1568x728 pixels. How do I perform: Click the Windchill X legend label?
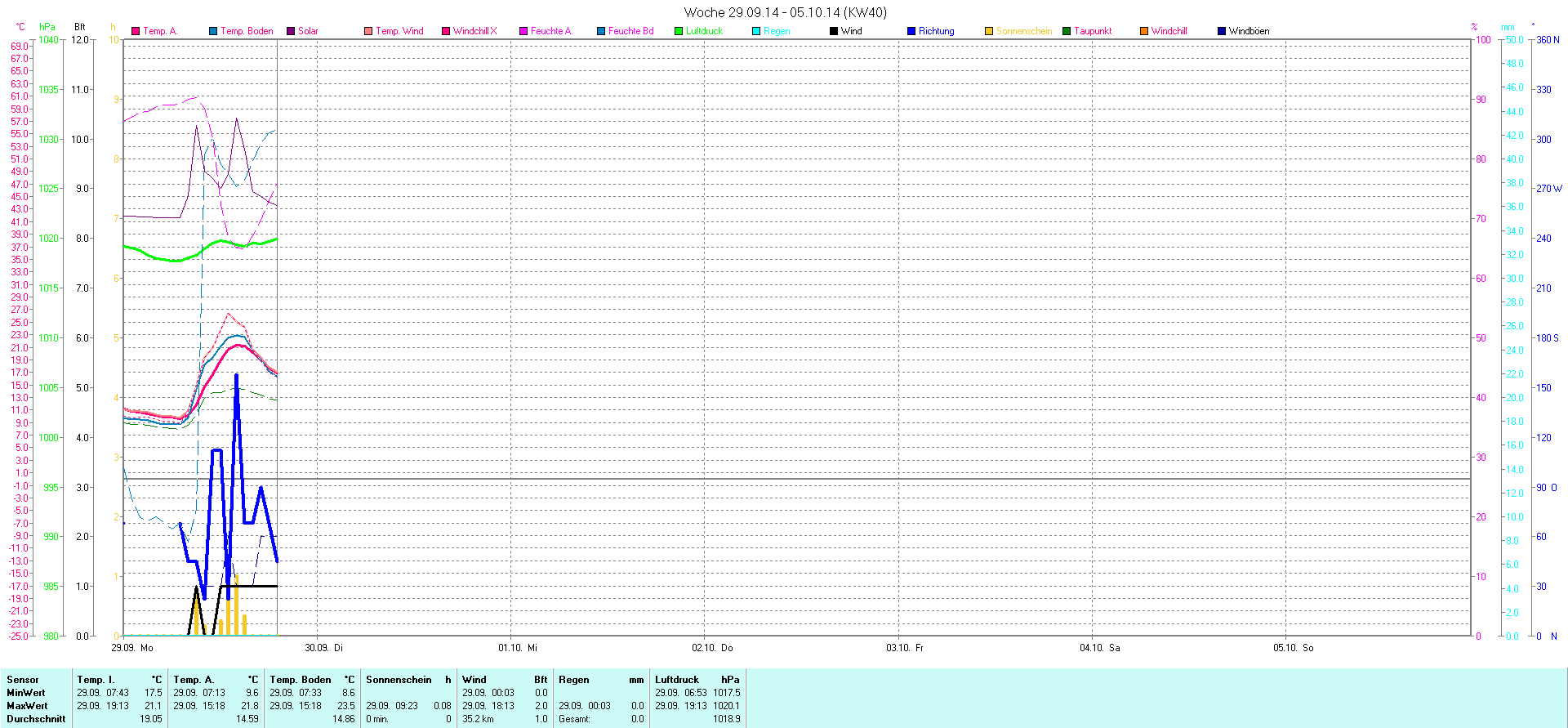474,31
